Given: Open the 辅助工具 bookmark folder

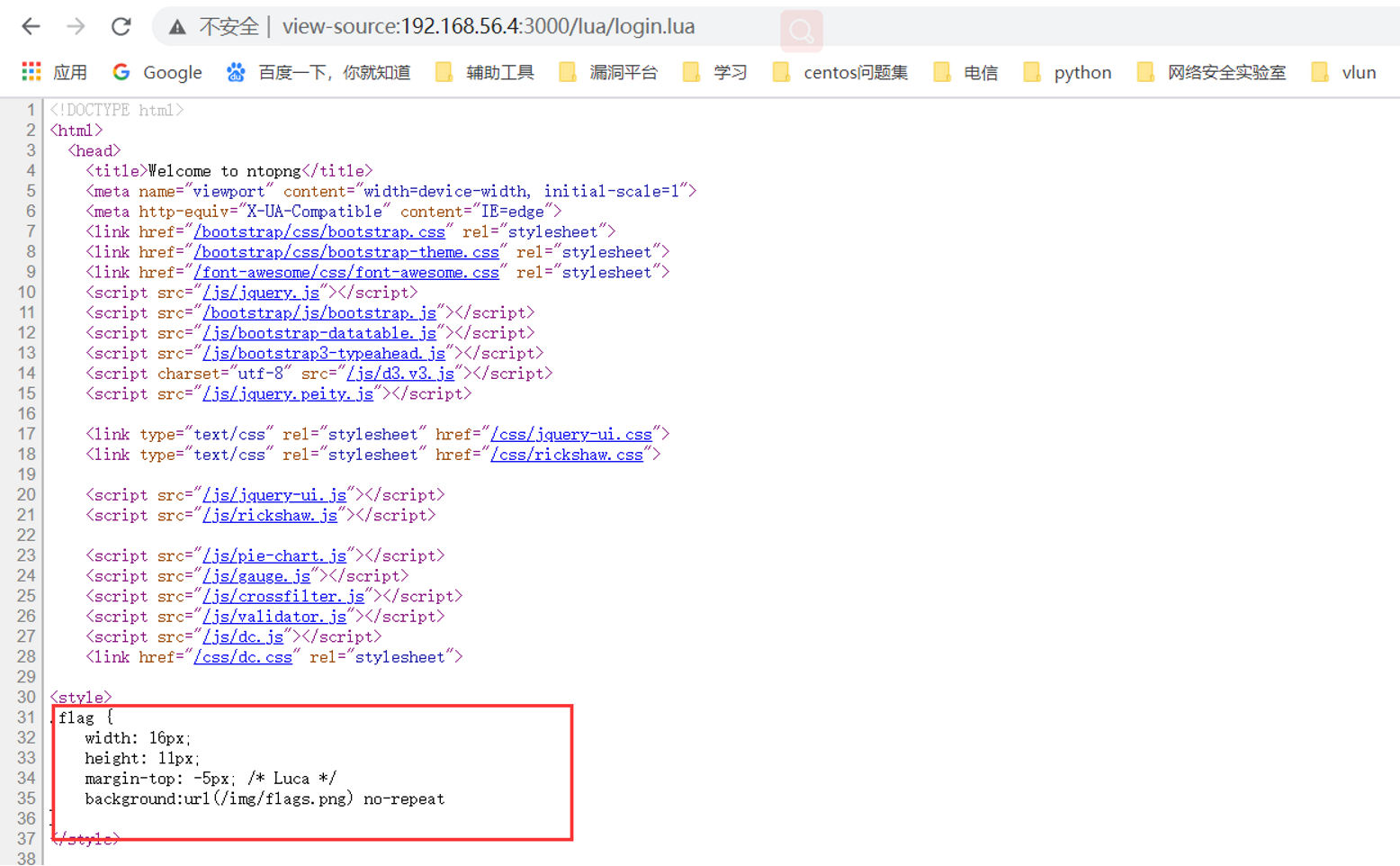Looking at the screenshot, I should [485, 73].
